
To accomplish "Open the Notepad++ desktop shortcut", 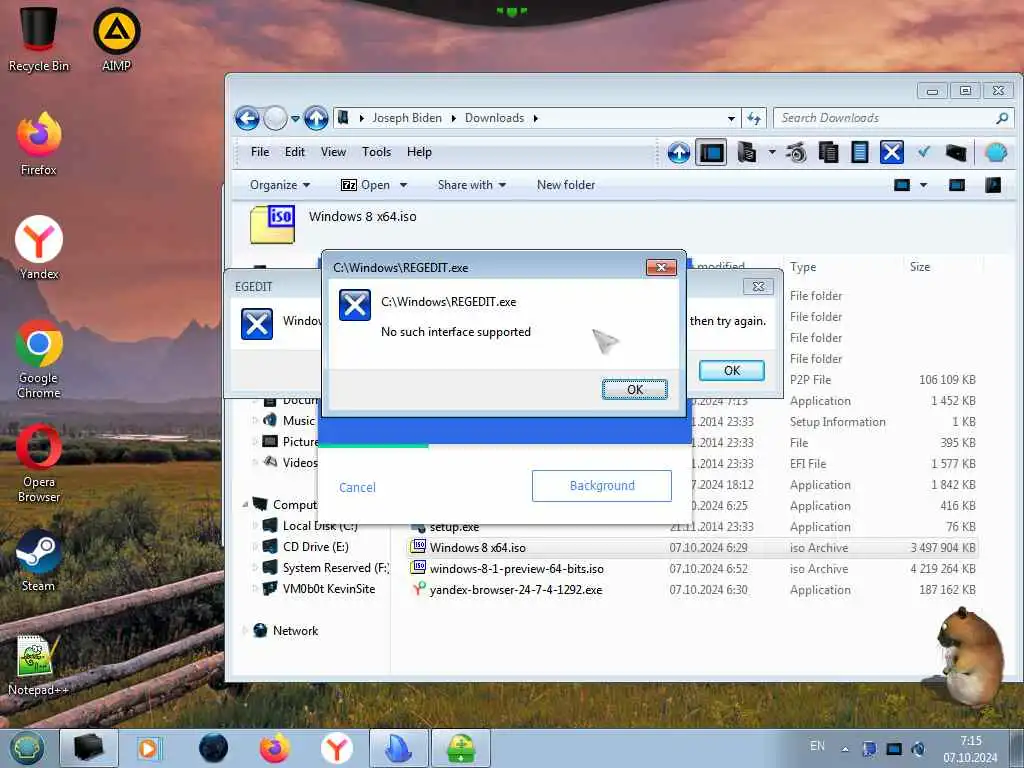I will [x=39, y=664].
